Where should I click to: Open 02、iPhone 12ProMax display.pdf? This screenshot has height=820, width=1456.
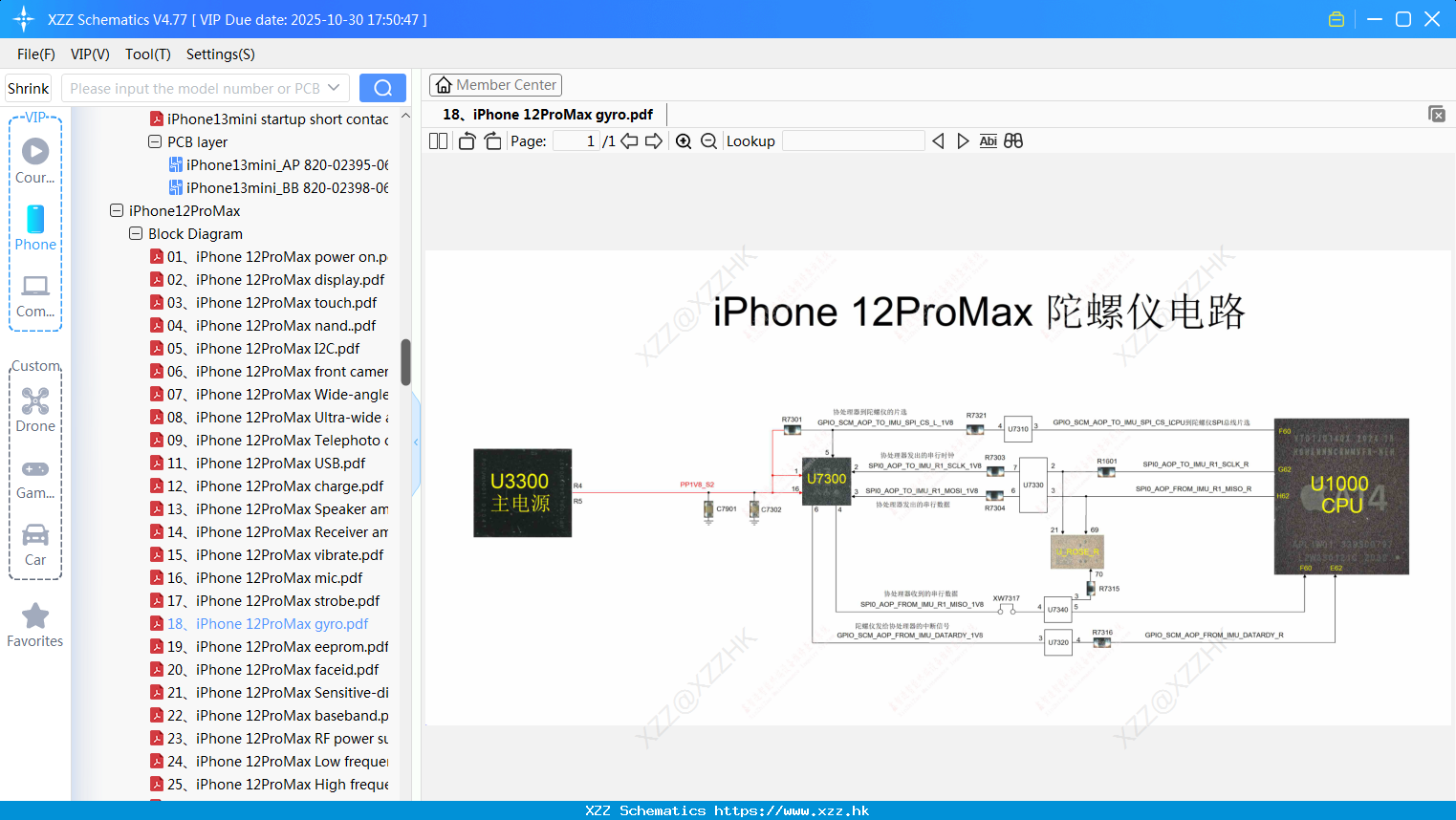(x=268, y=279)
